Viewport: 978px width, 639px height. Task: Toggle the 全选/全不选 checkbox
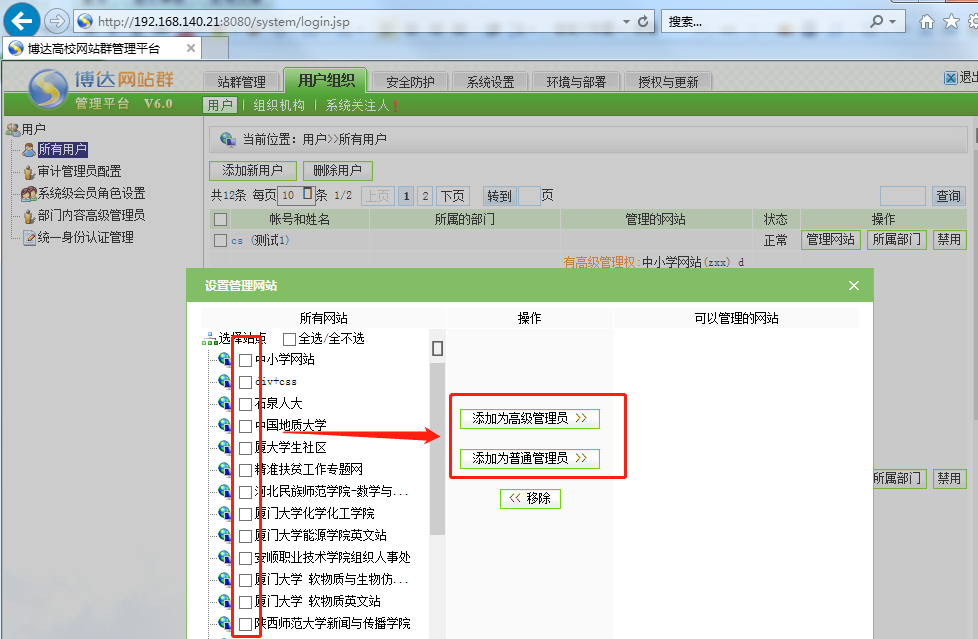point(290,339)
